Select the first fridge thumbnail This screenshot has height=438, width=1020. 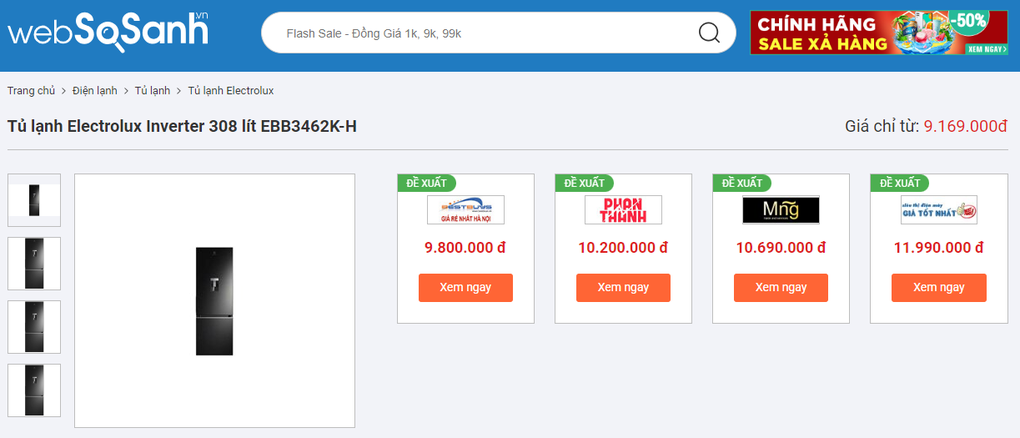tap(34, 200)
